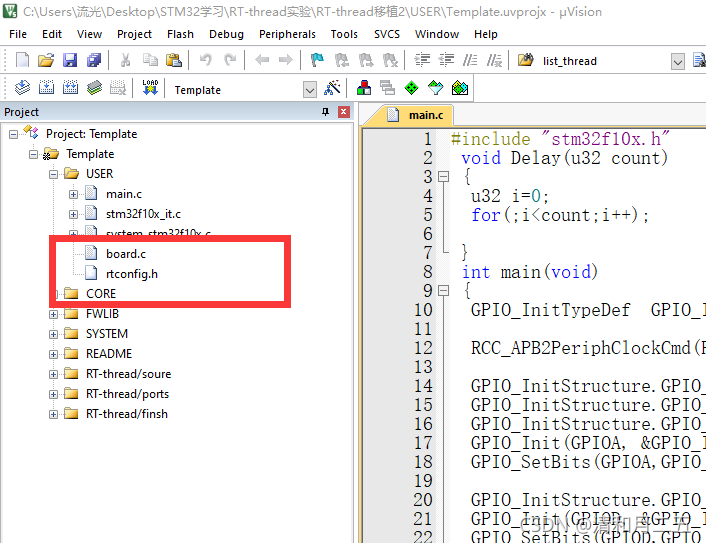The image size is (706, 543).
Task: Insert or remove a bookmark flag
Action: pos(317,60)
